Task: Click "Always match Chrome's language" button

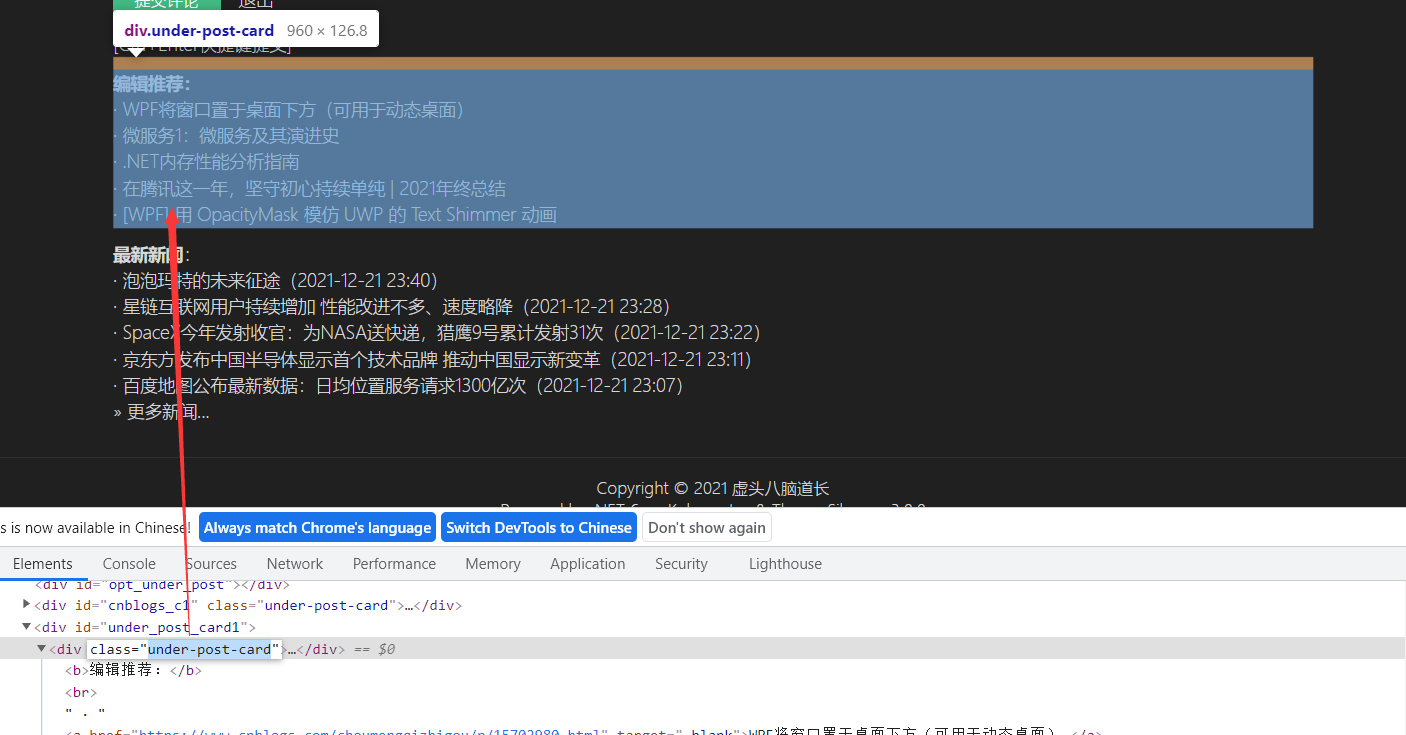Action: [318, 528]
